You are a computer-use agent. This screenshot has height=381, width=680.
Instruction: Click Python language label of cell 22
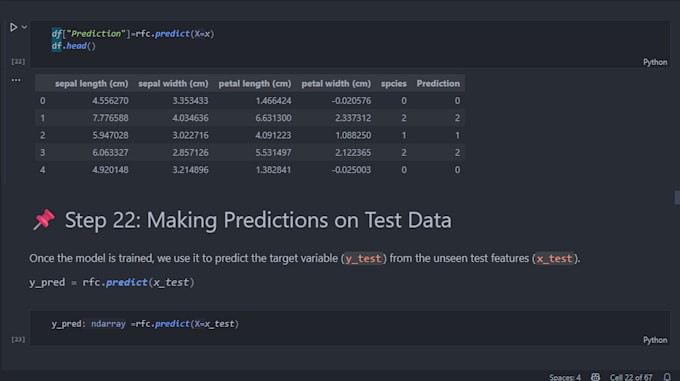655,62
